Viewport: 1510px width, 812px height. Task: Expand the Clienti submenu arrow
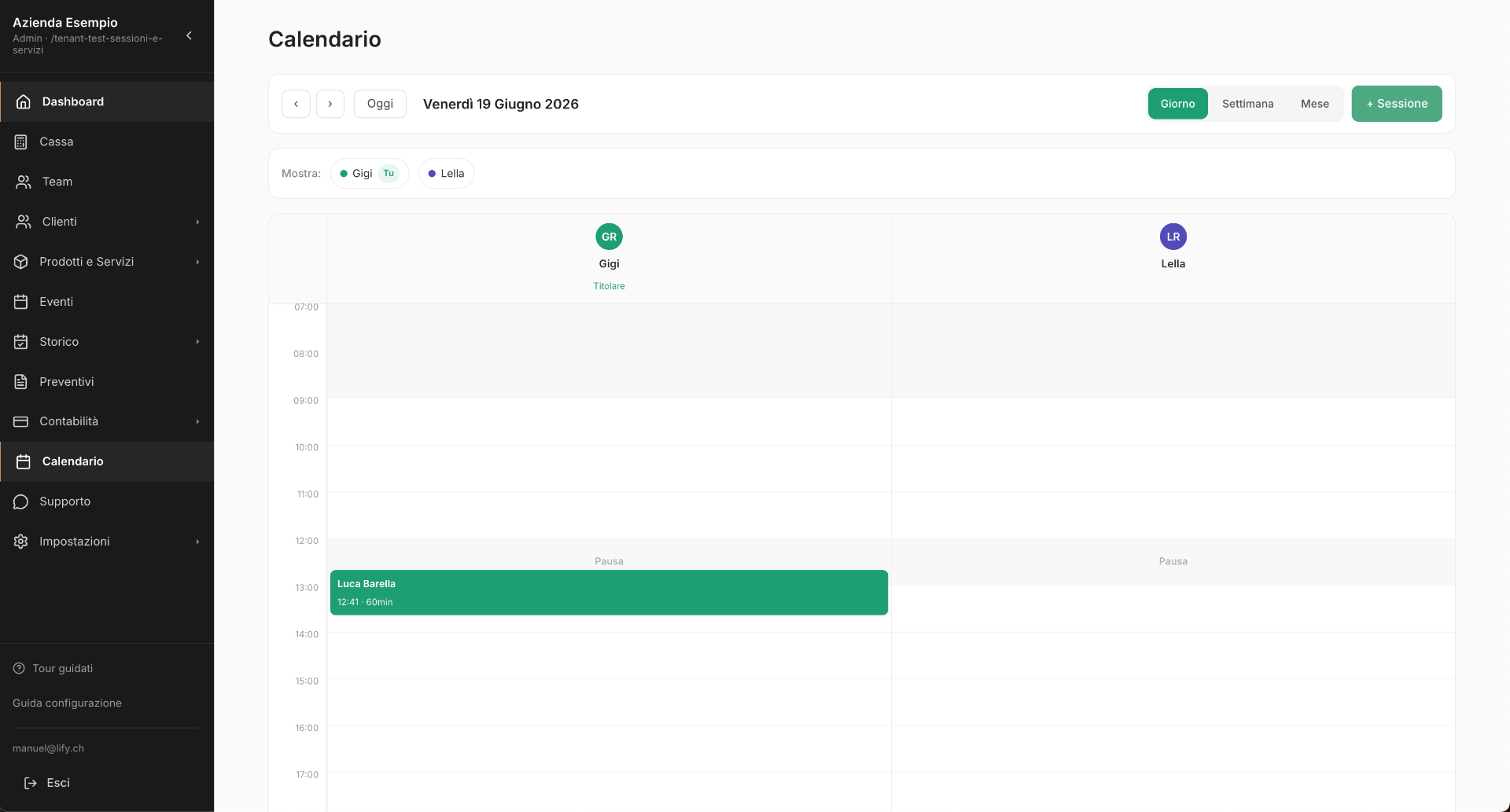click(197, 222)
